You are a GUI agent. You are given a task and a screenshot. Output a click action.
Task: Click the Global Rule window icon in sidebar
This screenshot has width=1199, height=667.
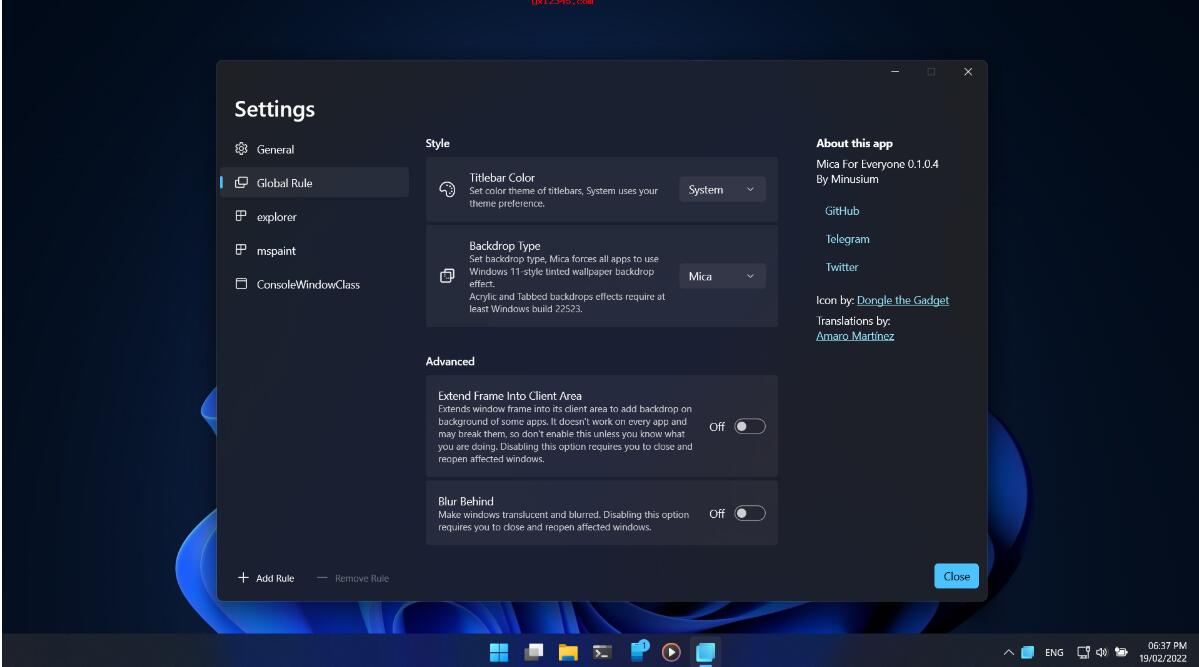[x=242, y=182]
